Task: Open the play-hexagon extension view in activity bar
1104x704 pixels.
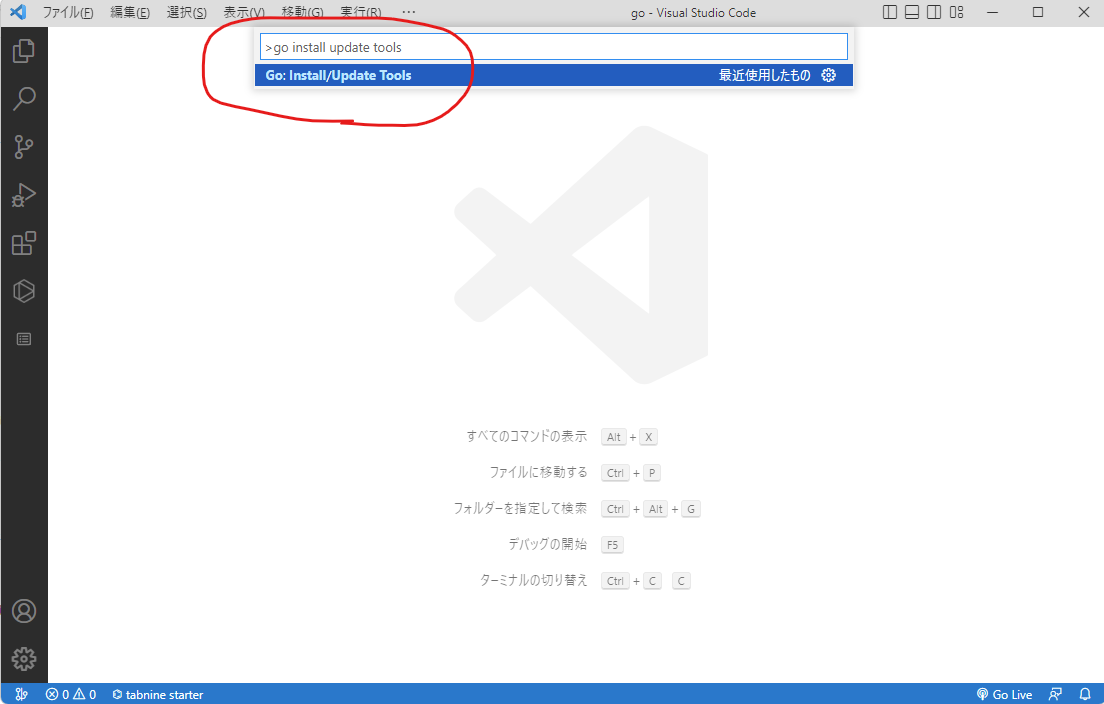Action: pyautogui.click(x=24, y=291)
